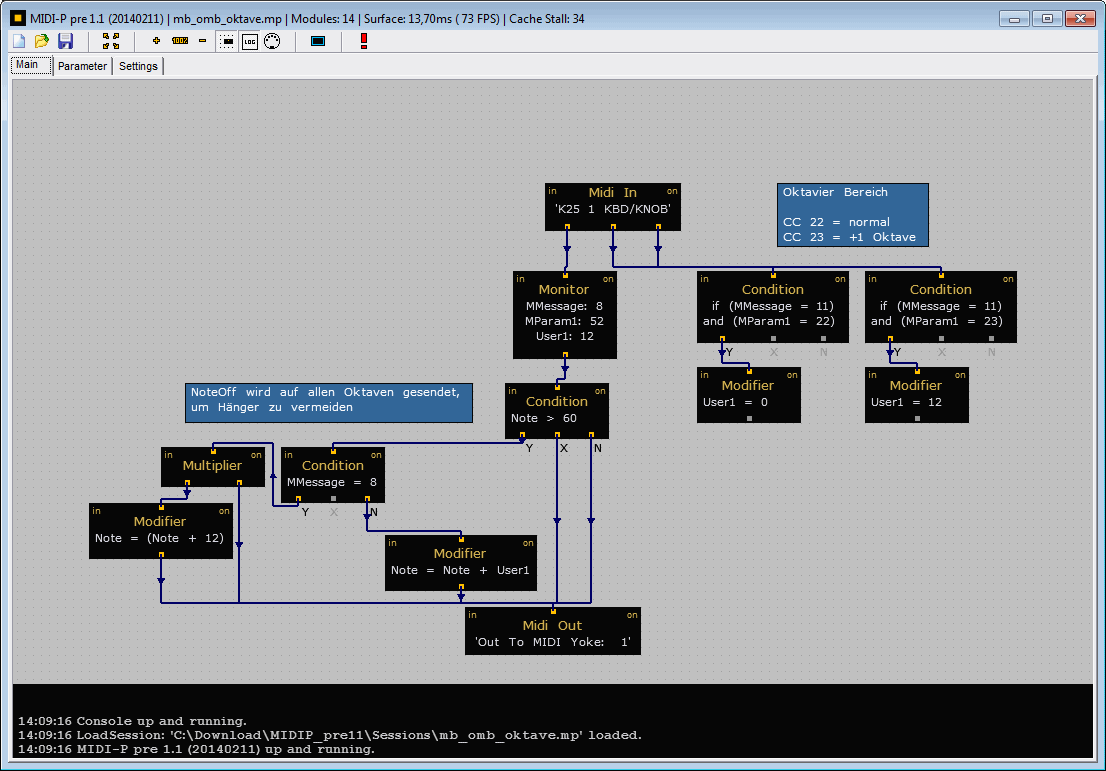Screen dimensions: 1106x771
Task: Toggle 'on' for the Note > 60 Condition
Action: coord(600,391)
